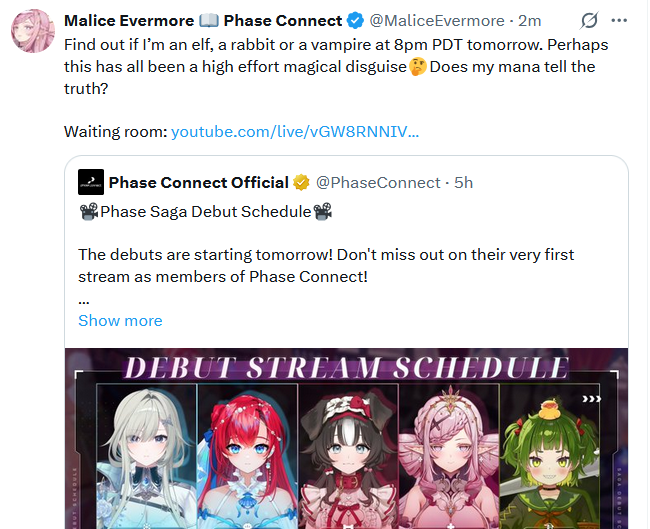Screen dimensions: 650x529
Task: Click the film projector emoji before Phase Saga
Action: (88, 211)
